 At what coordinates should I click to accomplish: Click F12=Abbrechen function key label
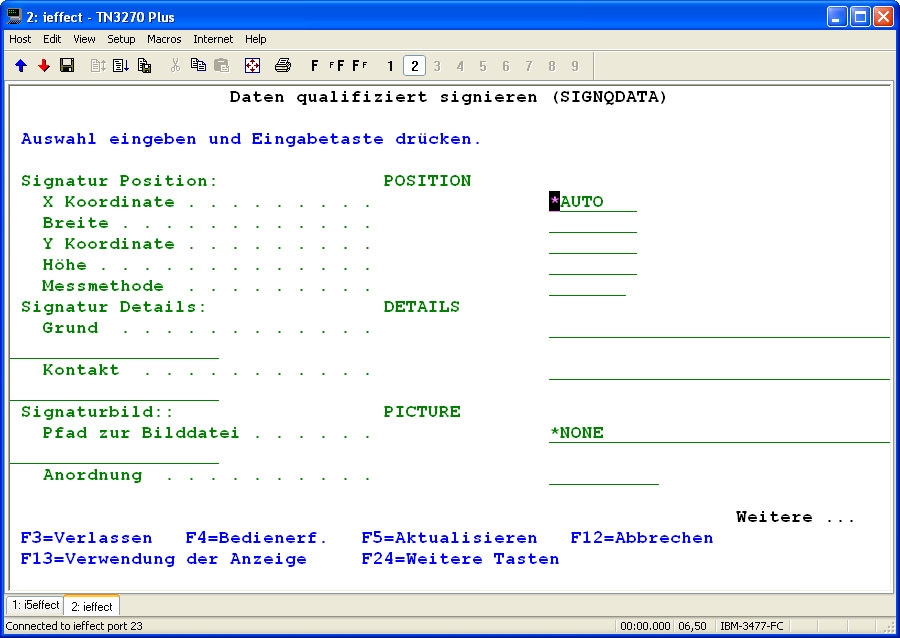pyautogui.click(x=642, y=538)
